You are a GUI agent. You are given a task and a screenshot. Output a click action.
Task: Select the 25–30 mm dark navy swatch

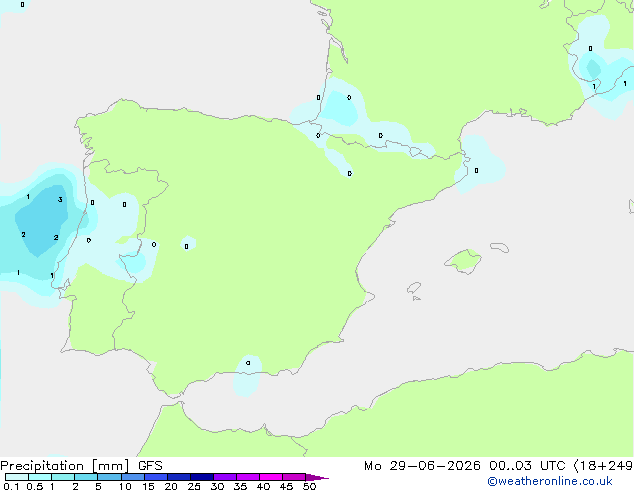(x=202, y=477)
